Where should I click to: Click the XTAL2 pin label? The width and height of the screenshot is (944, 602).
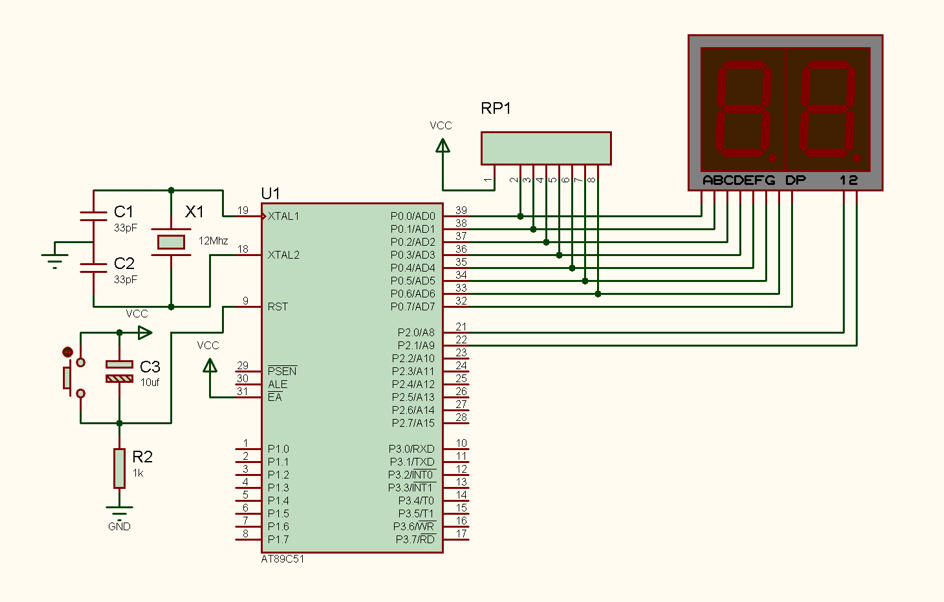(283, 255)
